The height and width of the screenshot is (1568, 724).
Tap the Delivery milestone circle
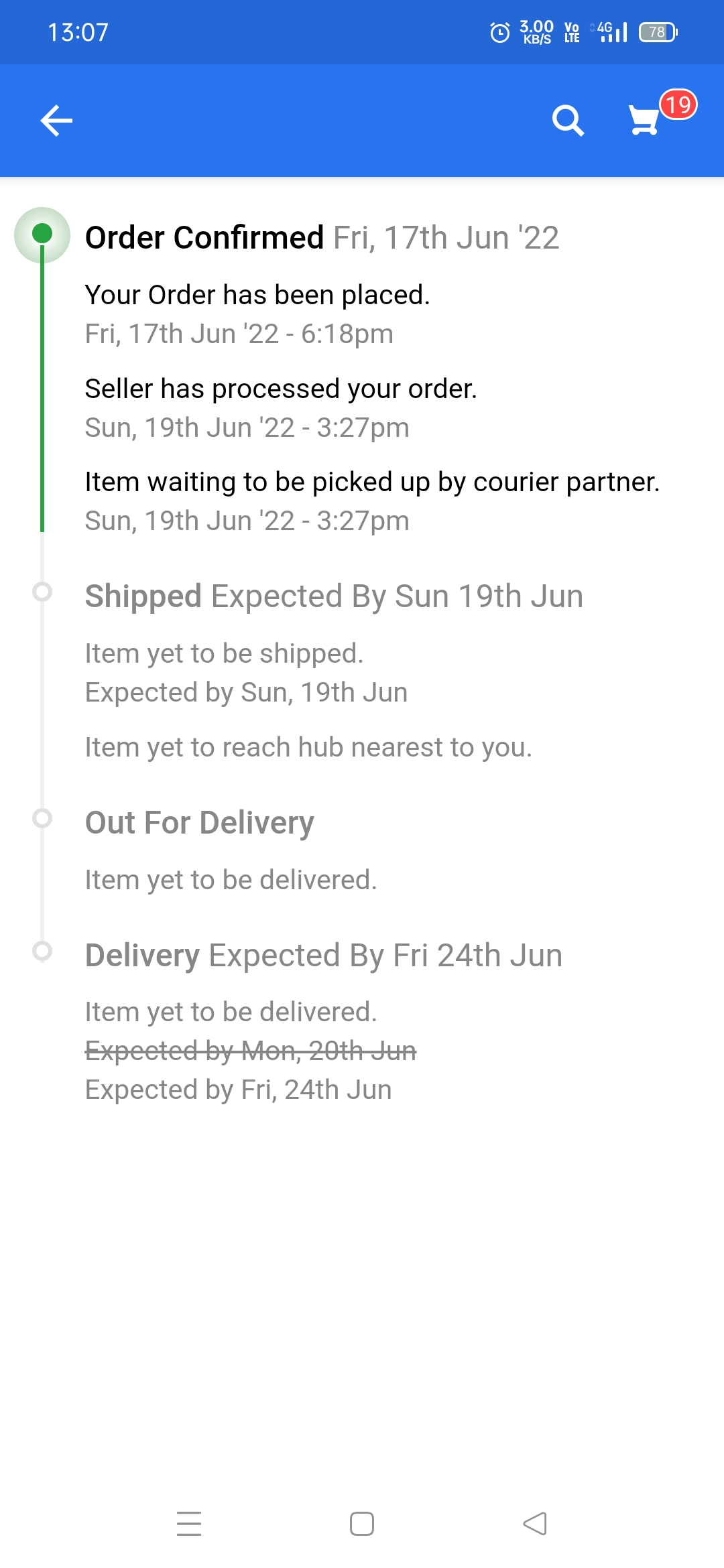[x=42, y=951]
